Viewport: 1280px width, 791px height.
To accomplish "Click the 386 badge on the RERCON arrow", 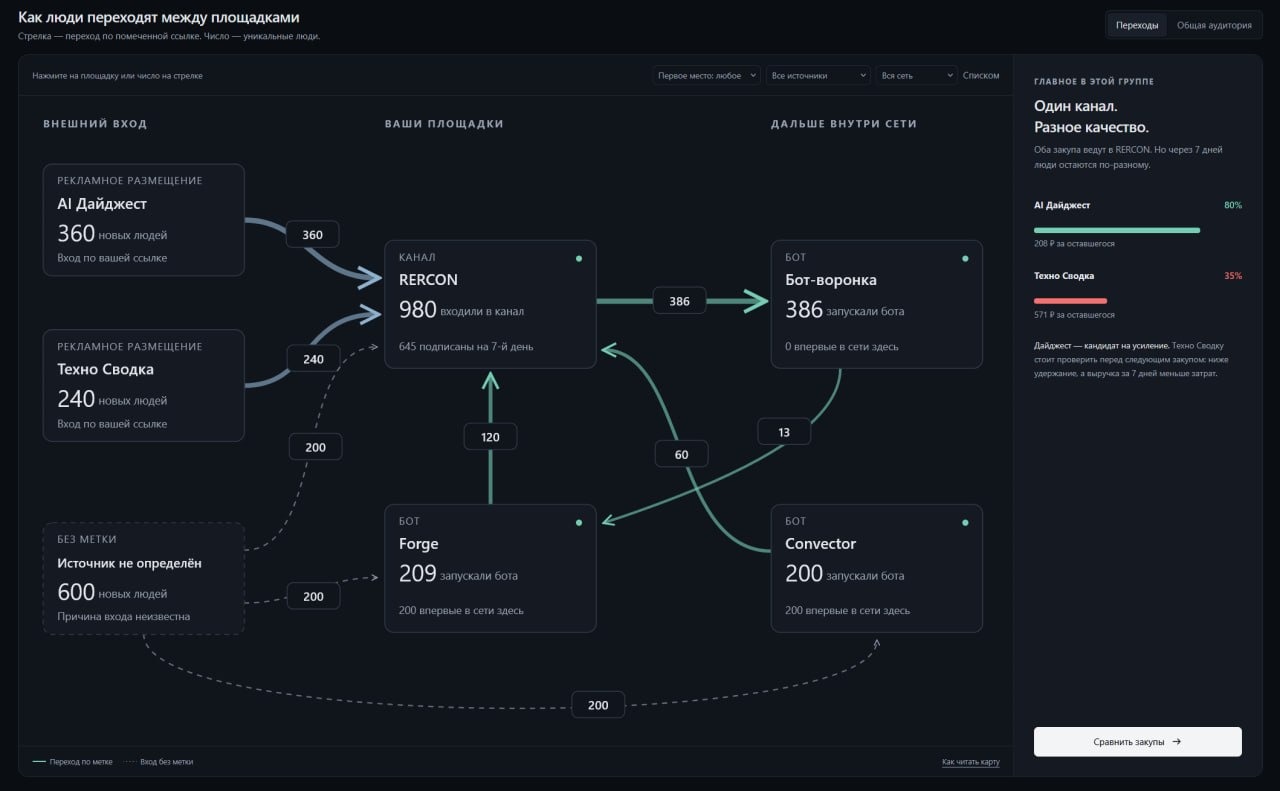I will (x=679, y=301).
